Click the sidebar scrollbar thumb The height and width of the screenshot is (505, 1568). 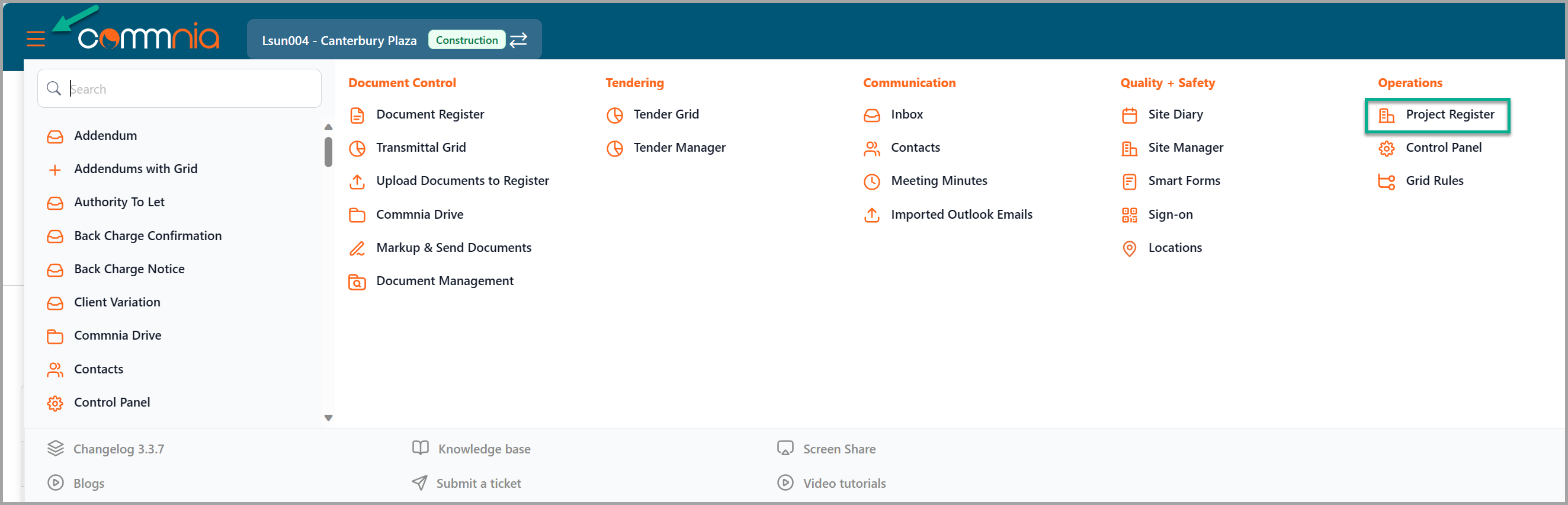tap(329, 152)
